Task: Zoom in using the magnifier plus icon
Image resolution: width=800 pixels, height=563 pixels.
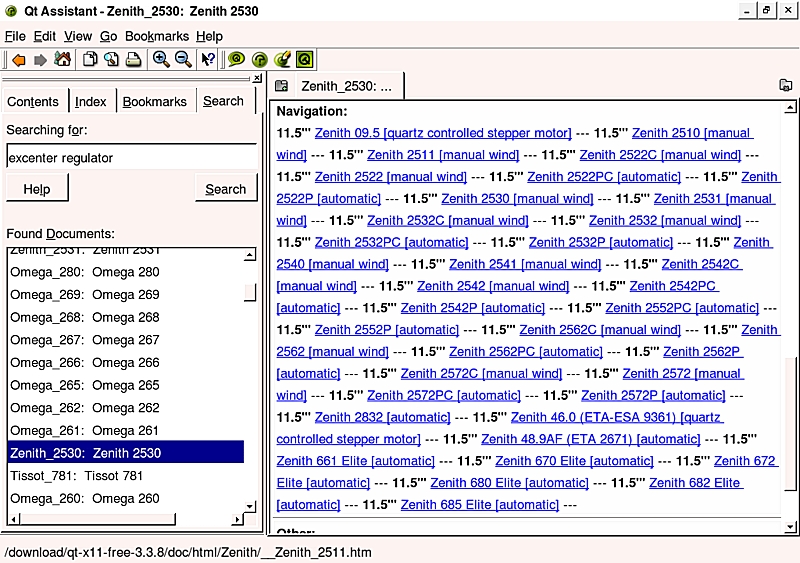Action: [161, 60]
